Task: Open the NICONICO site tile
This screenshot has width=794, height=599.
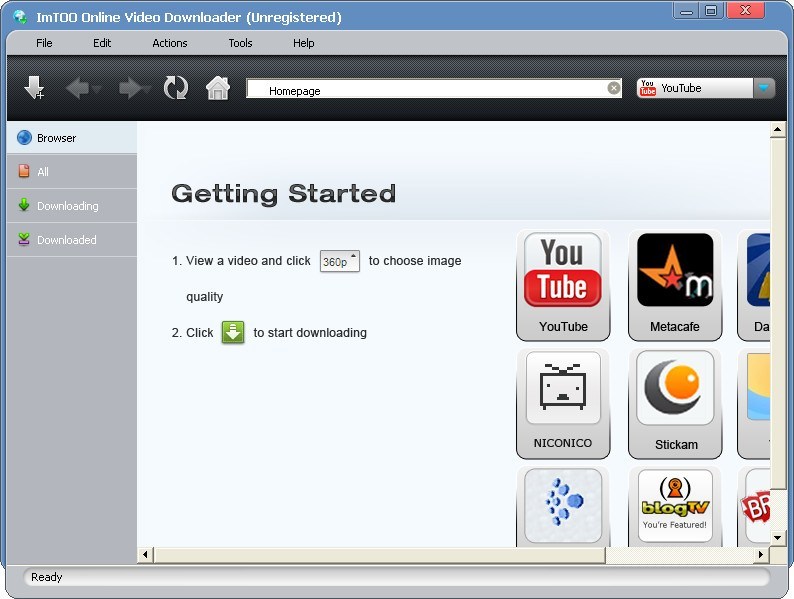Action: (x=563, y=404)
